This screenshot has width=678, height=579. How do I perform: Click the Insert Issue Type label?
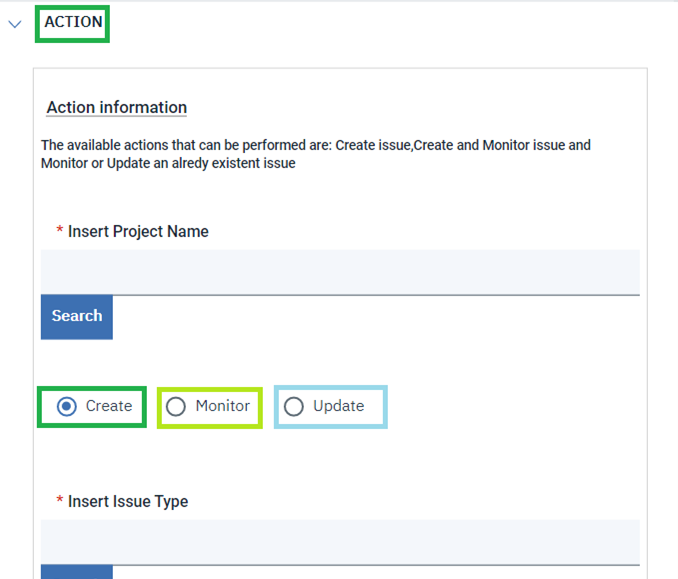coord(128,501)
